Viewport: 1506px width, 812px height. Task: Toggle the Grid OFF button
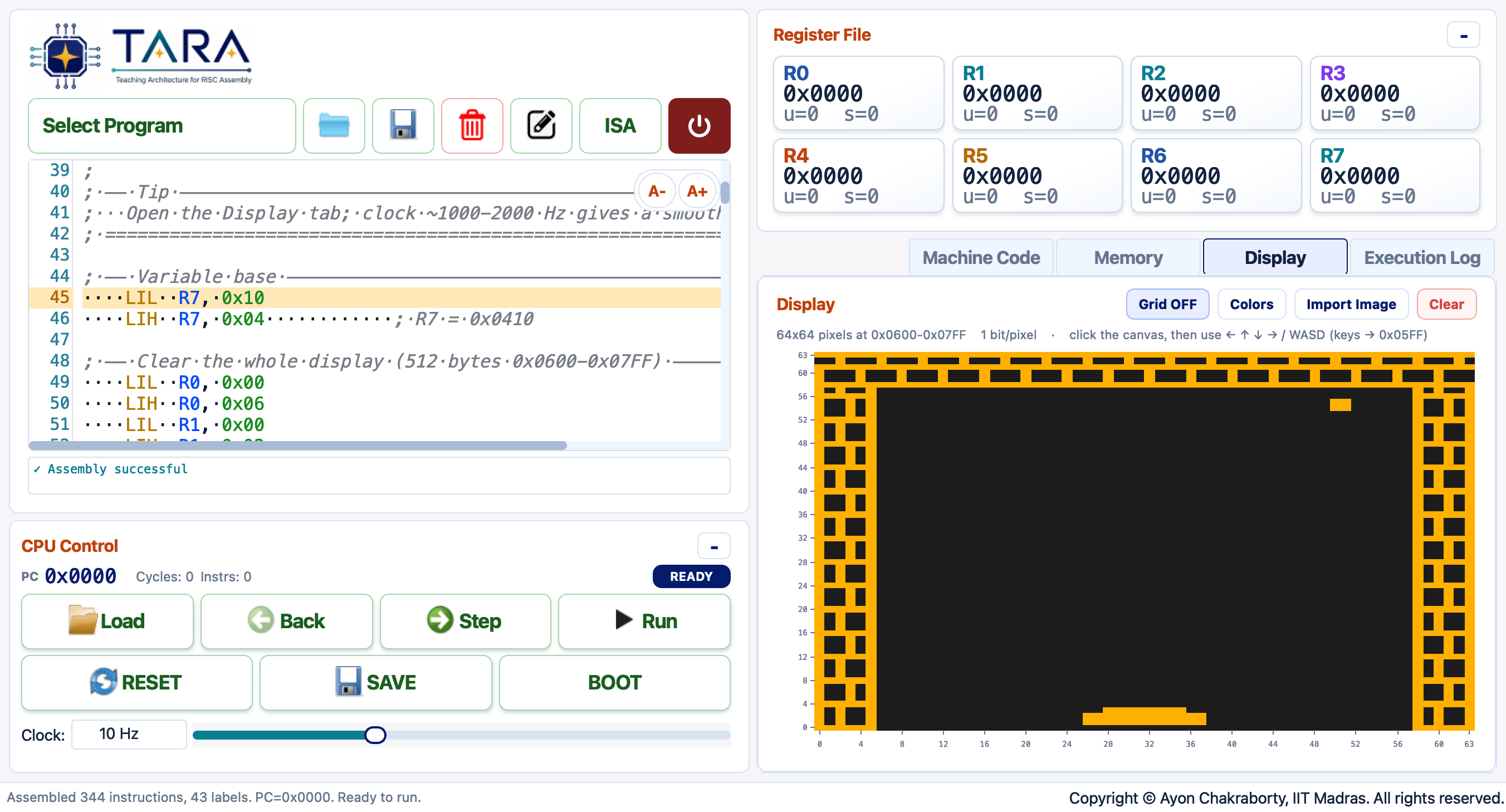(x=1167, y=304)
